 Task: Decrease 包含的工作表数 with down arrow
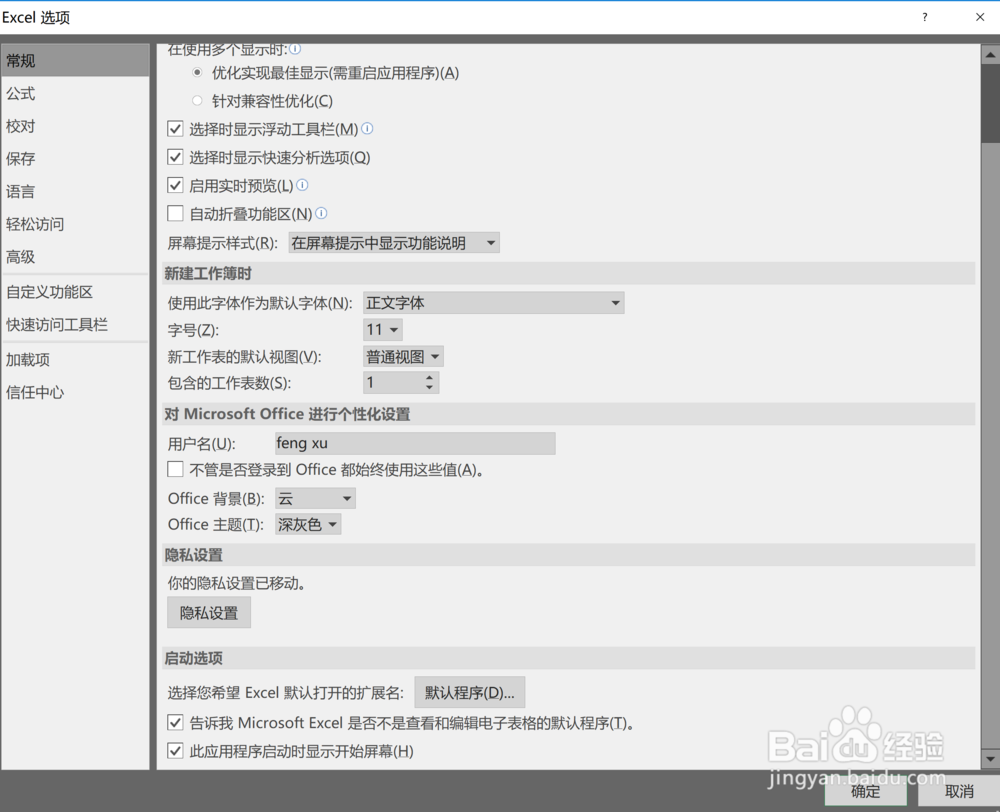429,387
